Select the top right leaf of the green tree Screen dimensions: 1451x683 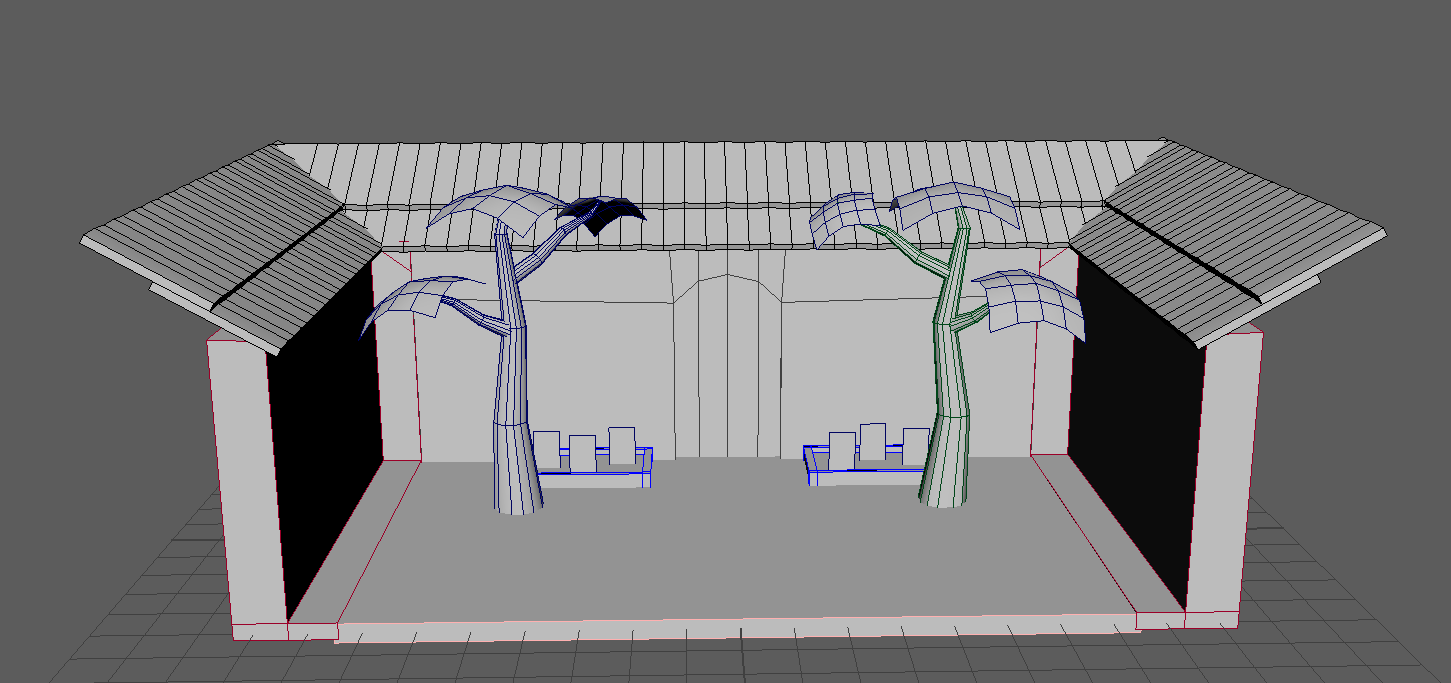click(958, 205)
